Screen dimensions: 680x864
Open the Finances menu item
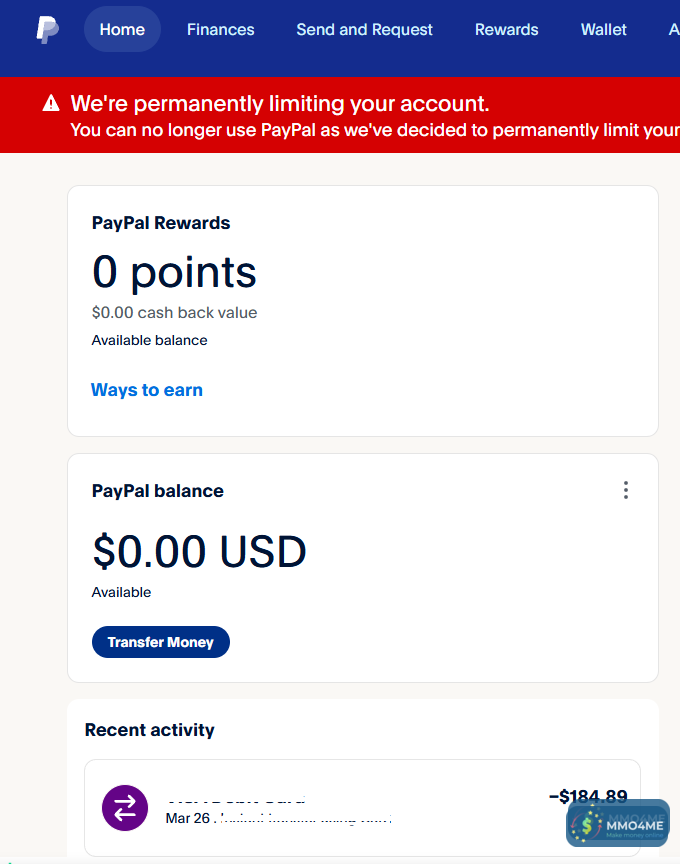[220, 30]
